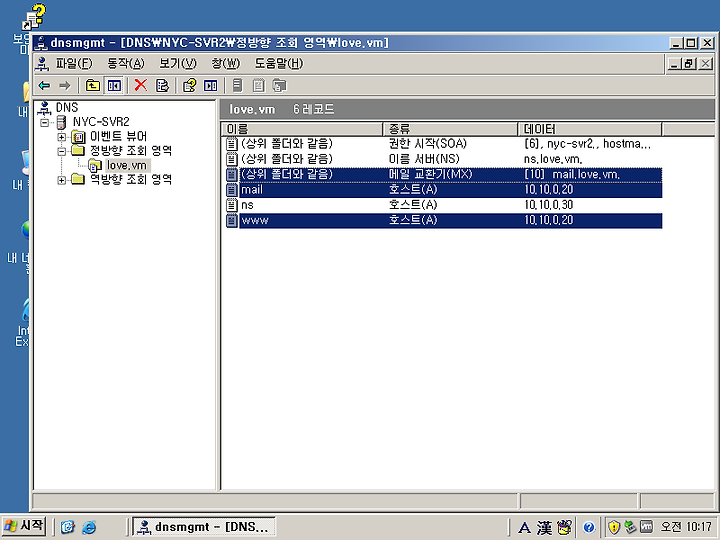Click the record icon of the mail host row
The width and height of the screenshot is (720, 540).
[232, 190]
